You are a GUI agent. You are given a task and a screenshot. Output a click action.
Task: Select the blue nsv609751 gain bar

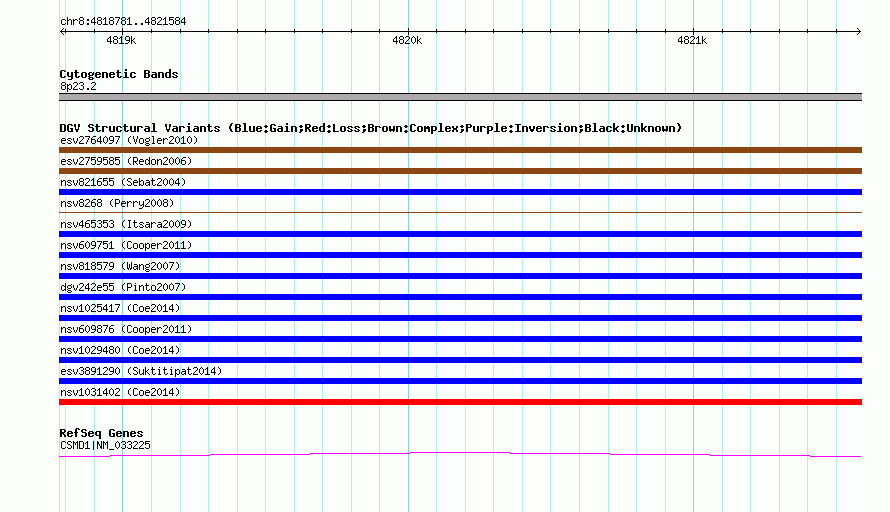click(x=460, y=255)
